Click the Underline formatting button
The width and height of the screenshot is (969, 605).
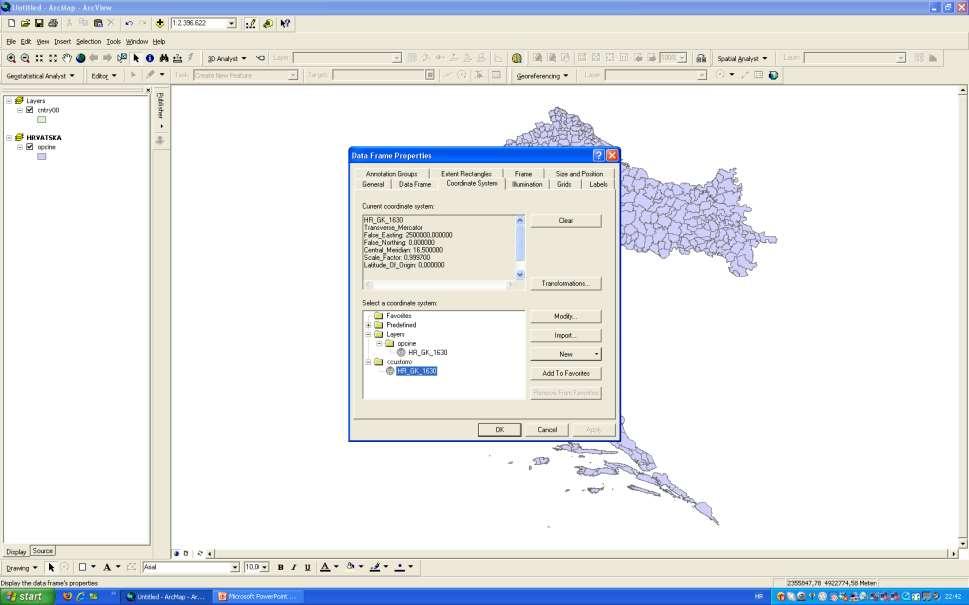tap(307, 567)
